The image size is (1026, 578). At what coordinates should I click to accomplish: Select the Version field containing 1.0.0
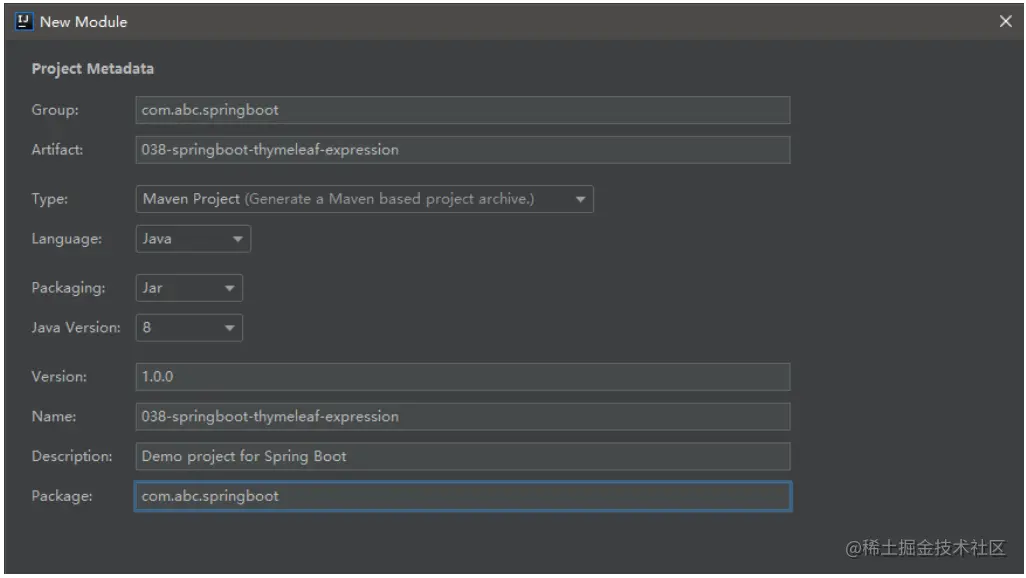(x=463, y=377)
